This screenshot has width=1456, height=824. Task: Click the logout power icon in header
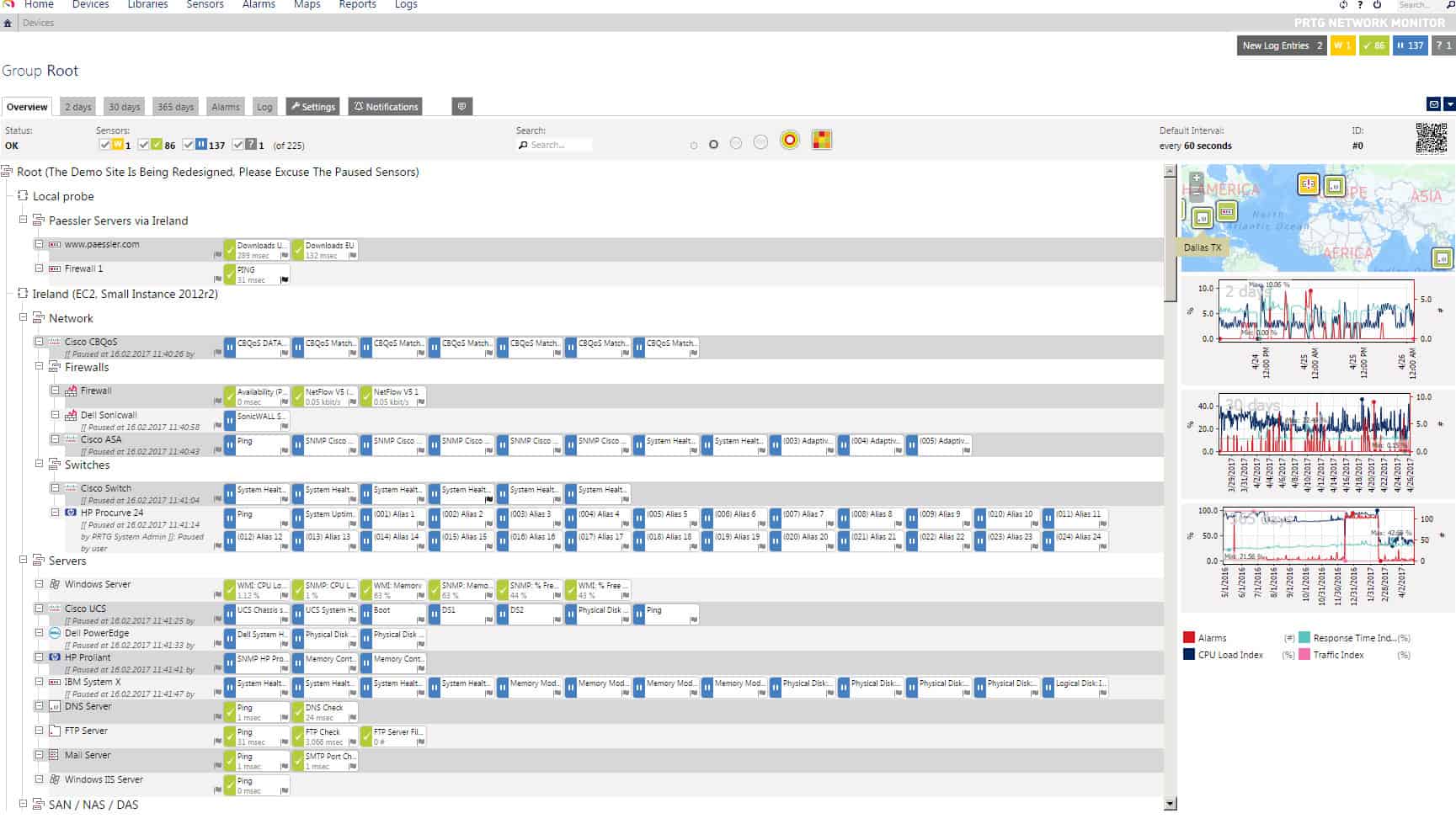[1376, 5]
